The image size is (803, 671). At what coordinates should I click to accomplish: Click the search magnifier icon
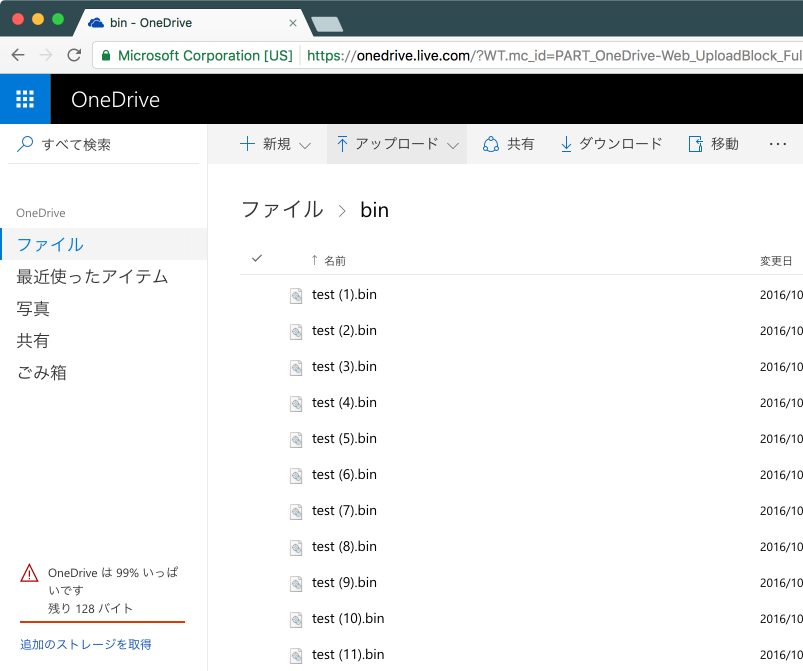click(x=26, y=145)
